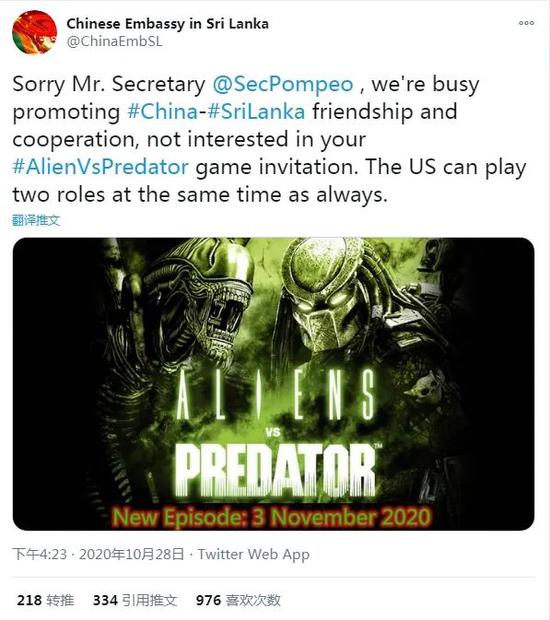Open the @ChinaEmbSL handle

(x=115, y=41)
